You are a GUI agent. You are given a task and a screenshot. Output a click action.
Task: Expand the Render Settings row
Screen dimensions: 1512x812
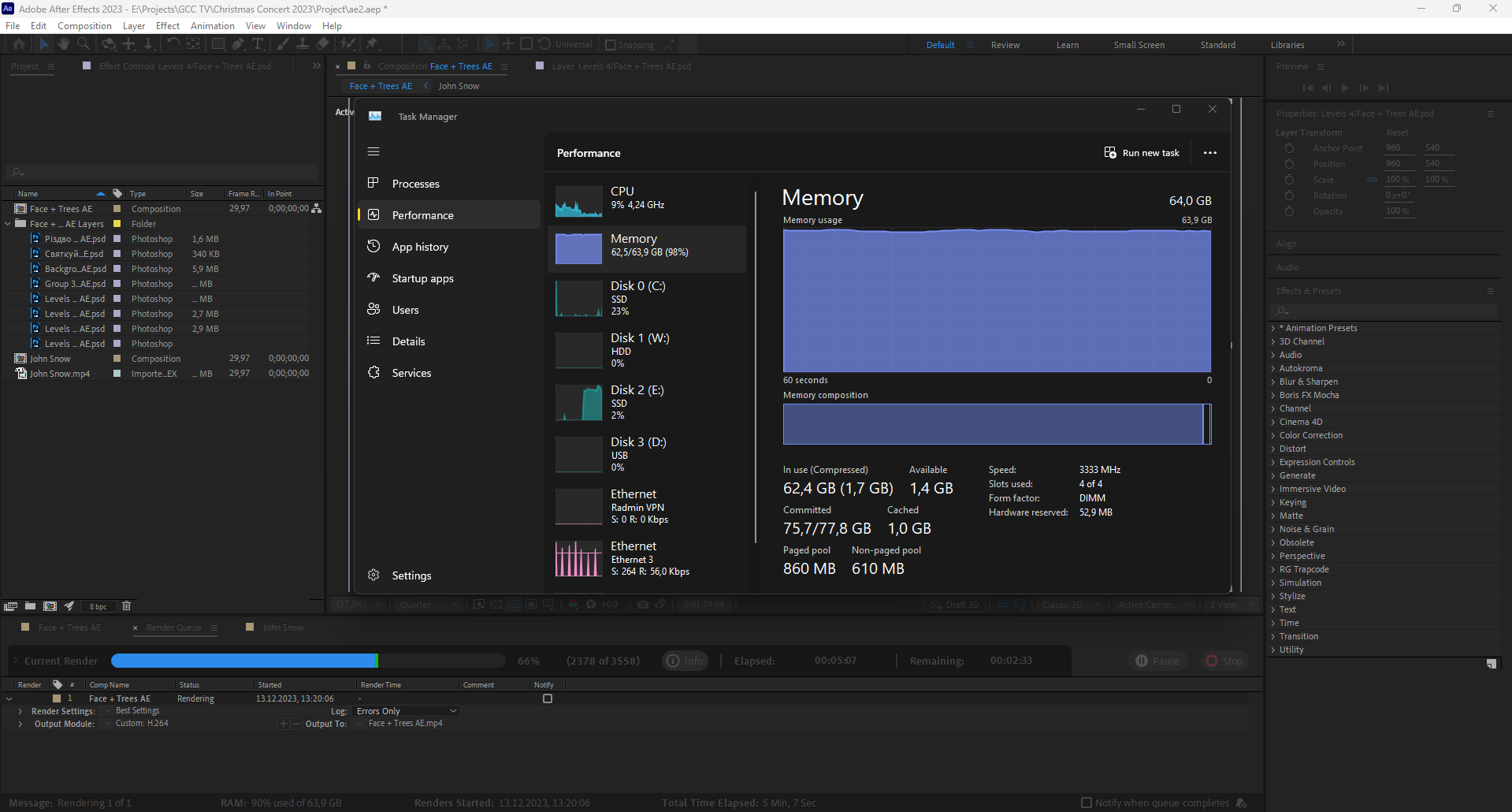(19, 710)
